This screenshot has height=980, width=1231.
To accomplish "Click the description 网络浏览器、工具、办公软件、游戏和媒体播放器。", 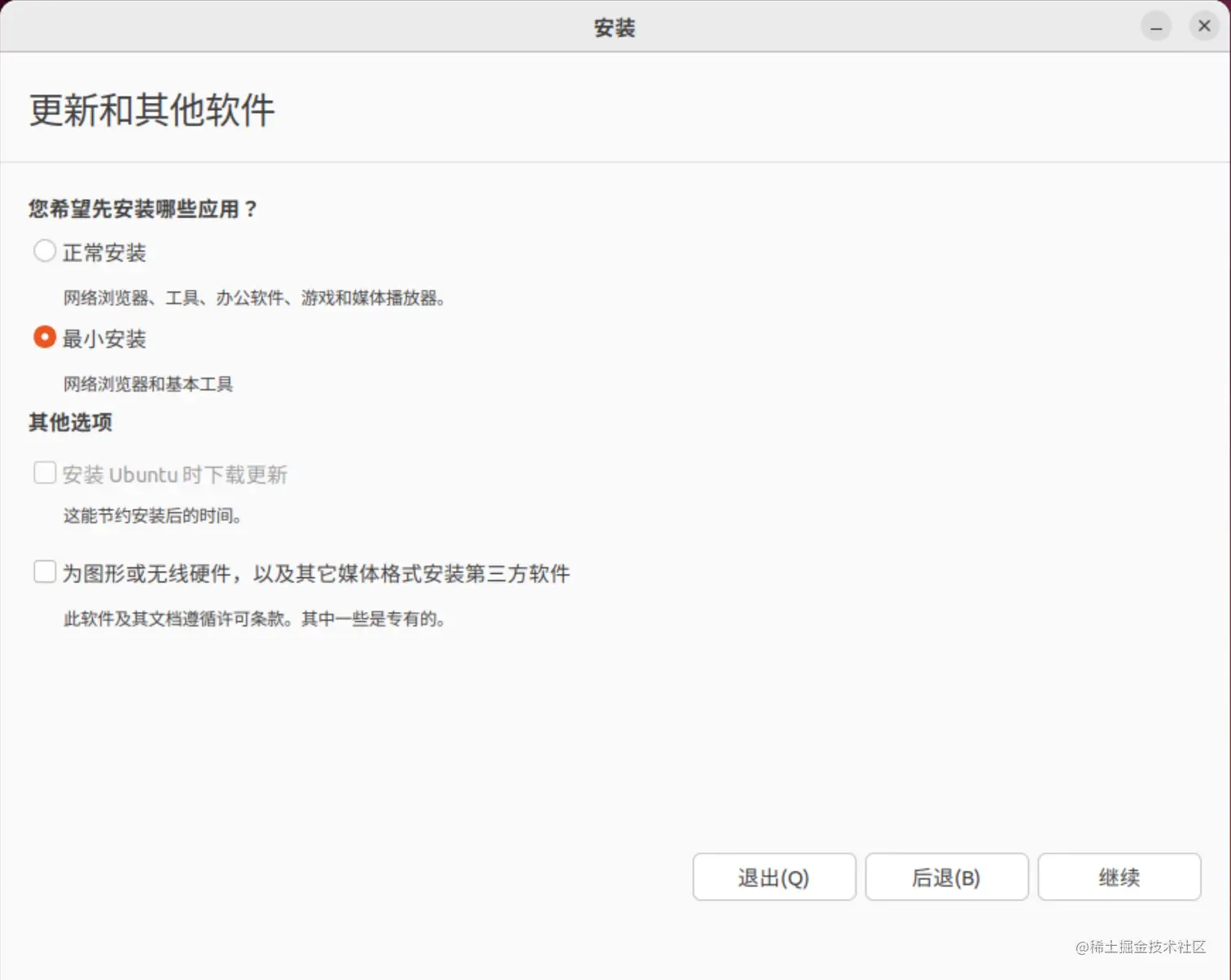I will (255, 298).
